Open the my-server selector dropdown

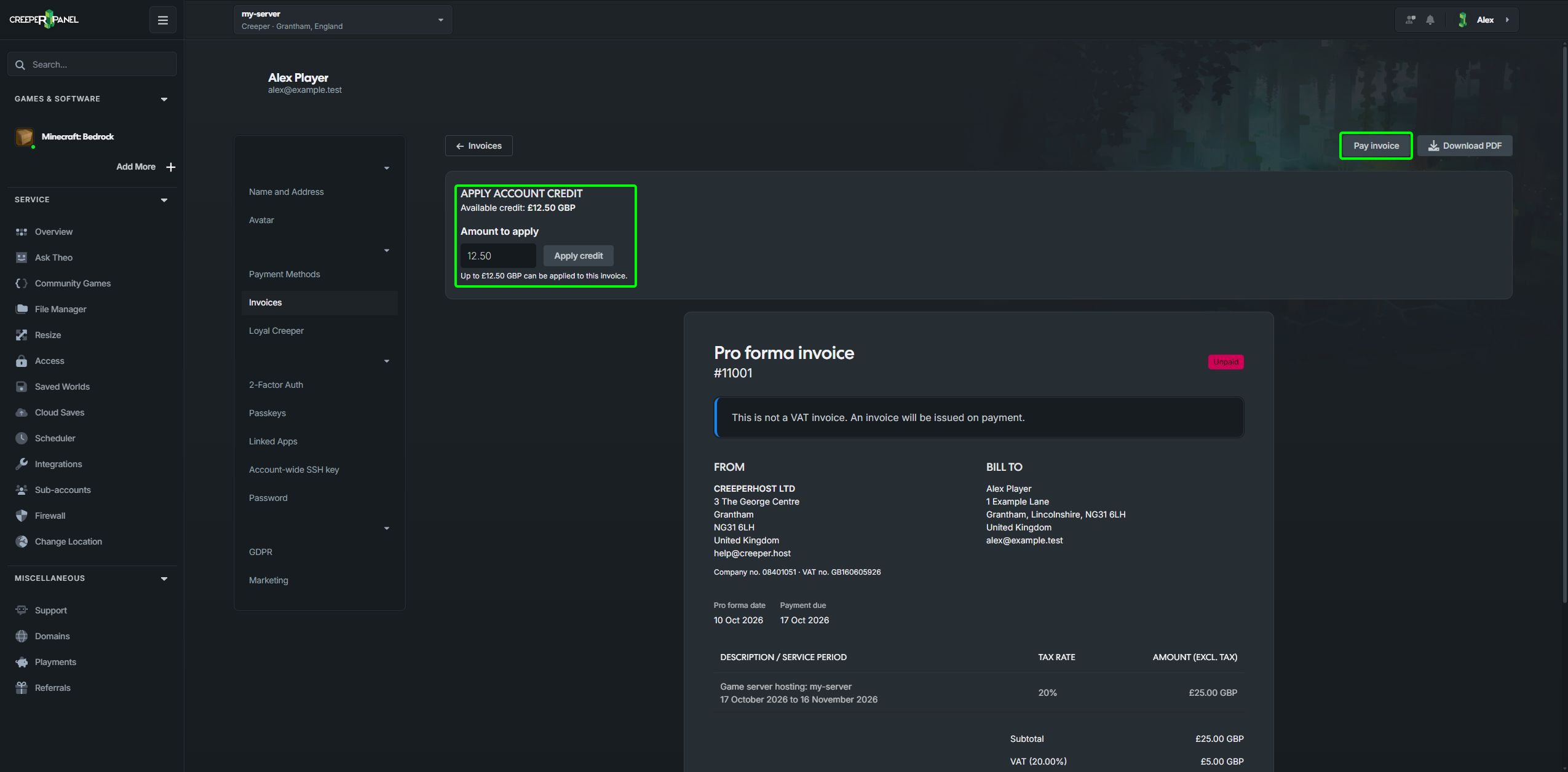tap(343, 20)
